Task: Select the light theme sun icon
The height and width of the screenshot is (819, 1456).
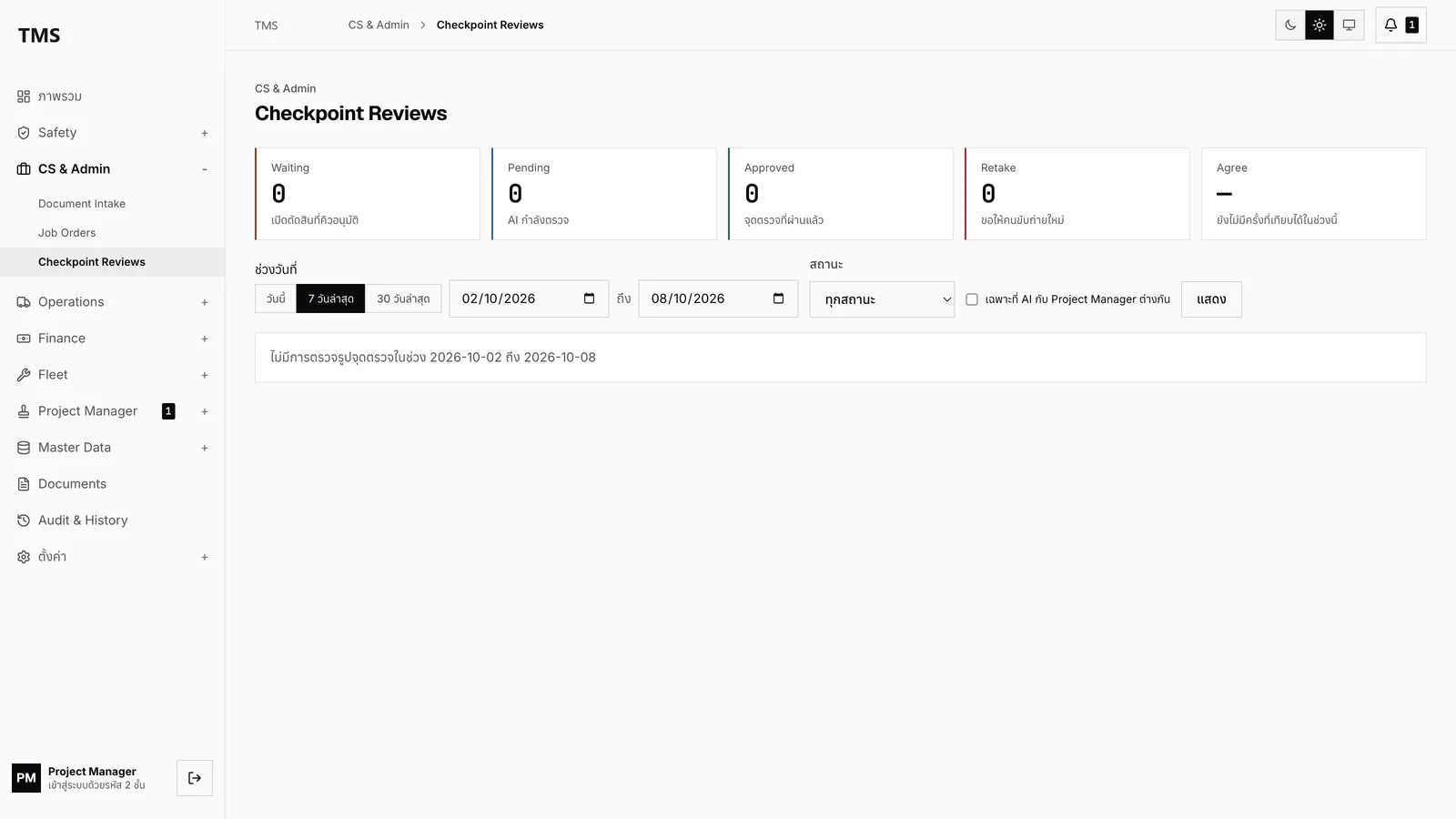Action: coord(1319,25)
